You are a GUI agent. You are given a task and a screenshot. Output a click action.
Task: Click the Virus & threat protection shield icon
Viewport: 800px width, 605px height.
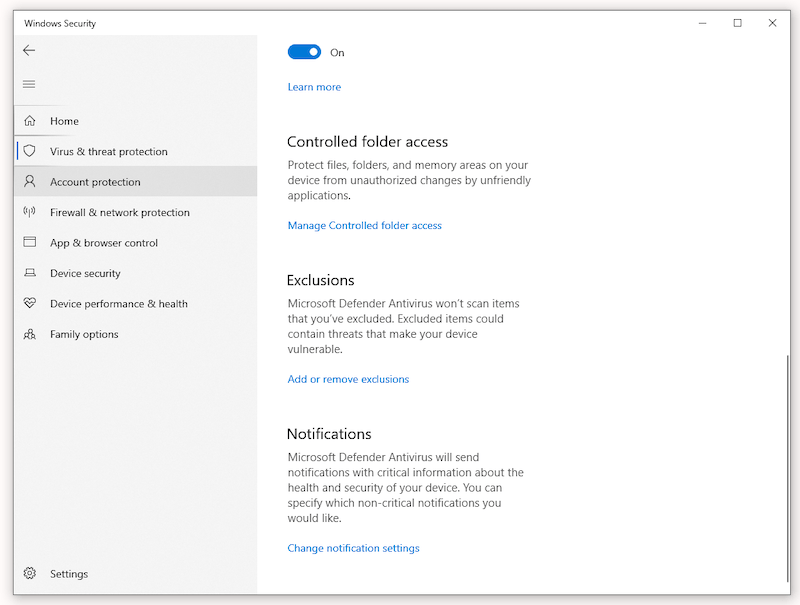[30, 151]
